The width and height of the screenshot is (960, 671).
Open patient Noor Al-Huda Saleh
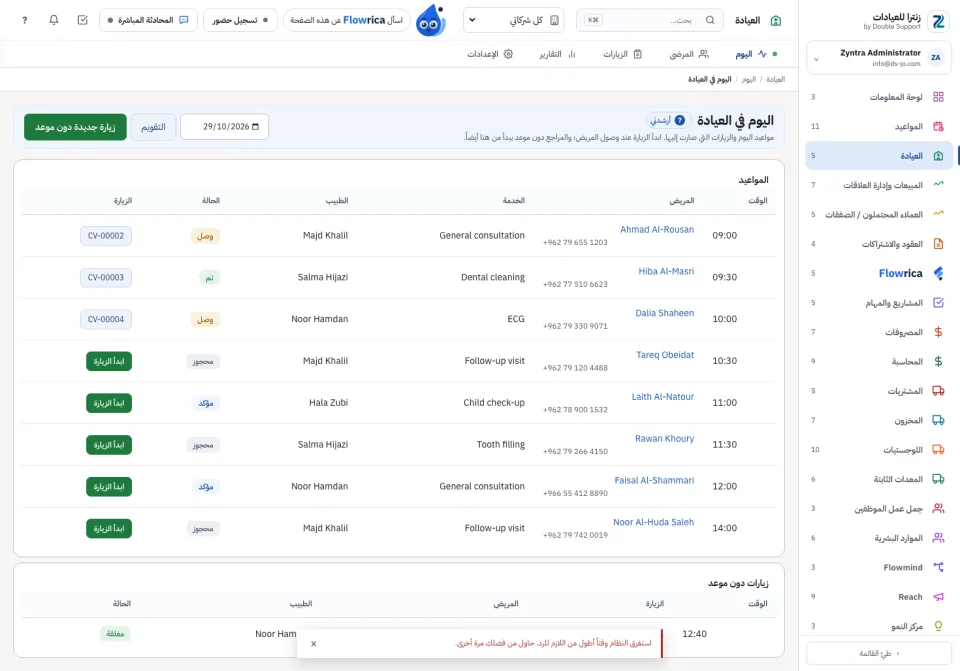tap(653, 522)
